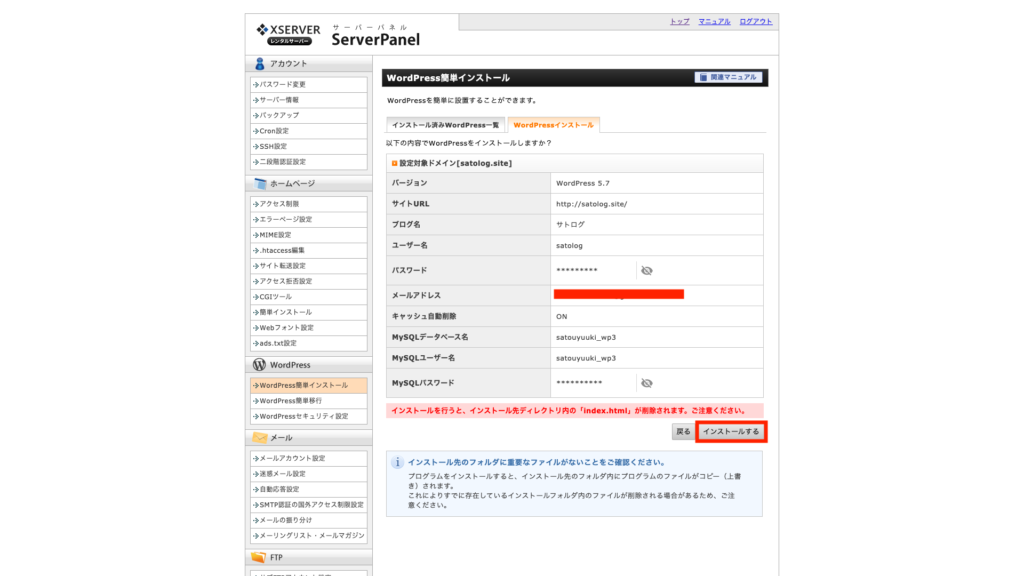
Task: Click the WordPress簡単インストール page title
Action: [x=448, y=78]
